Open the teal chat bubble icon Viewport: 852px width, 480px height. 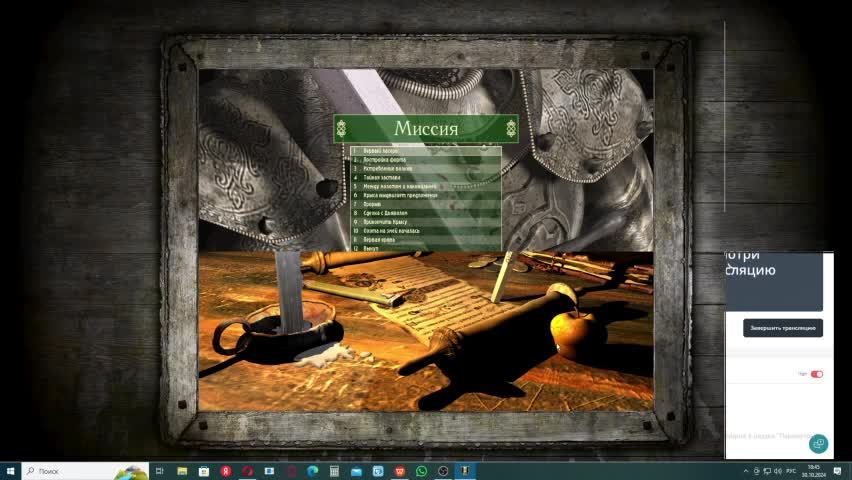(x=818, y=444)
